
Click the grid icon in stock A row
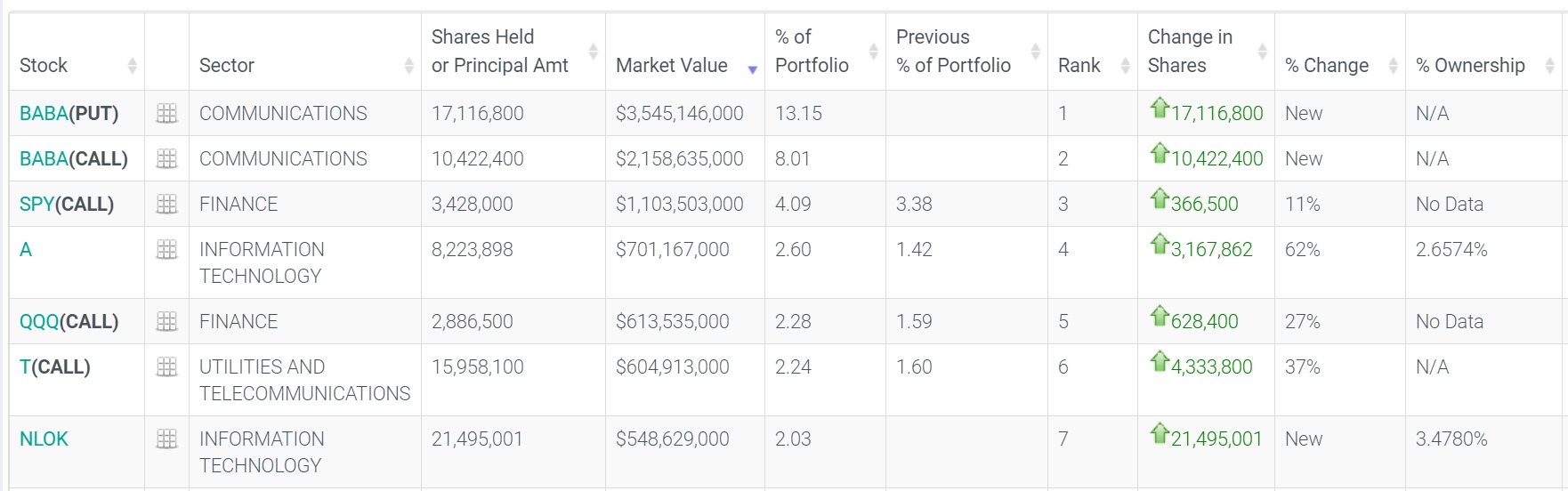[x=166, y=250]
